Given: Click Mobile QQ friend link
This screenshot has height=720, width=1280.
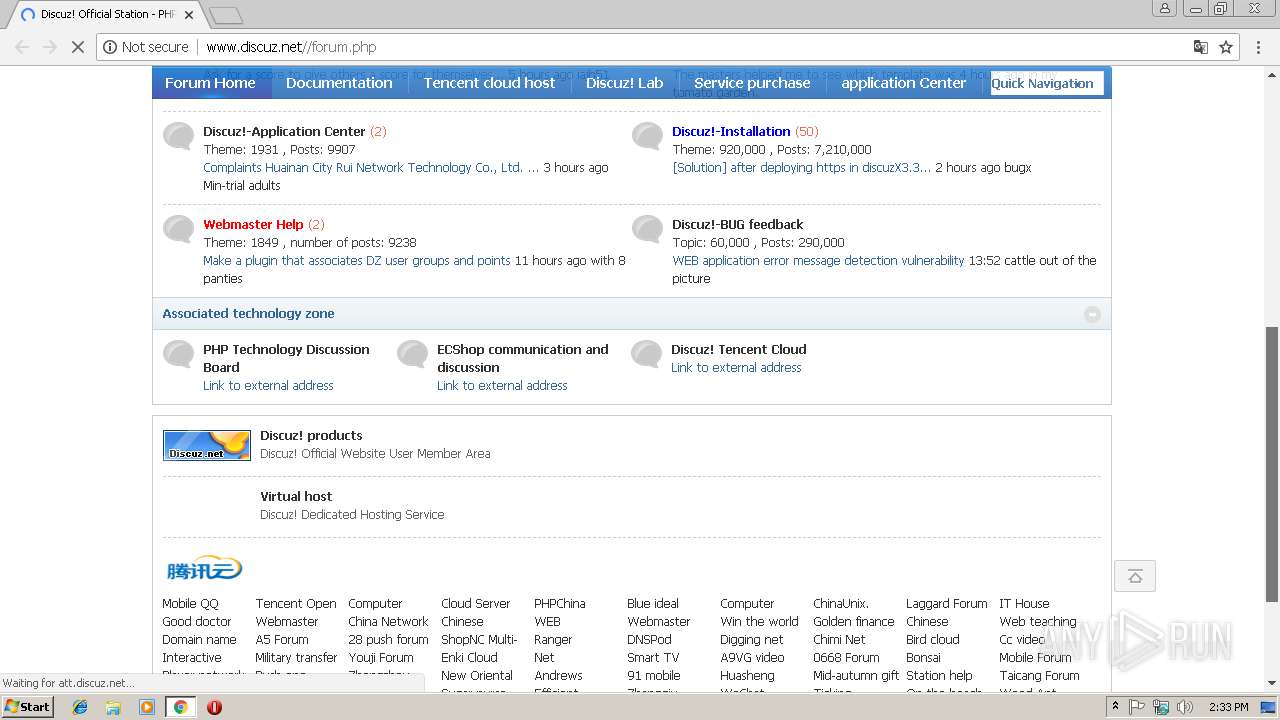Looking at the screenshot, I should (190, 603).
